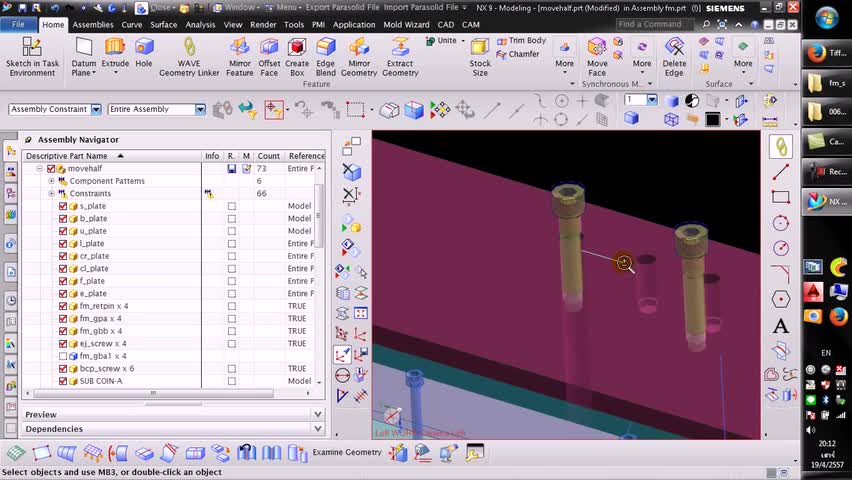Toggle fm_retpin x 4 checkbox
The width and height of the screenshot is (852, 480).
(x=63, y=306)
